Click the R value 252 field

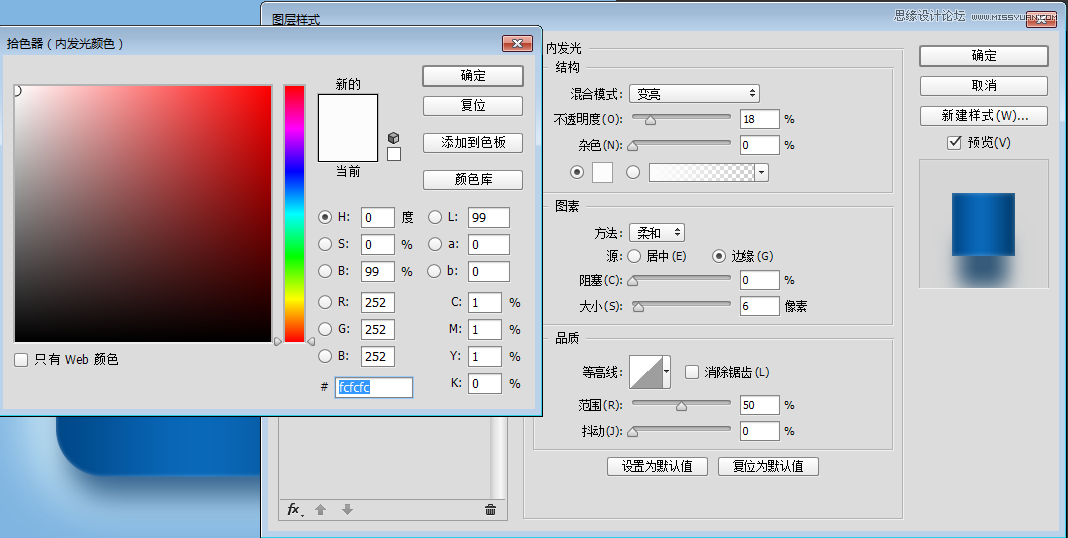[x=378, y=302]
